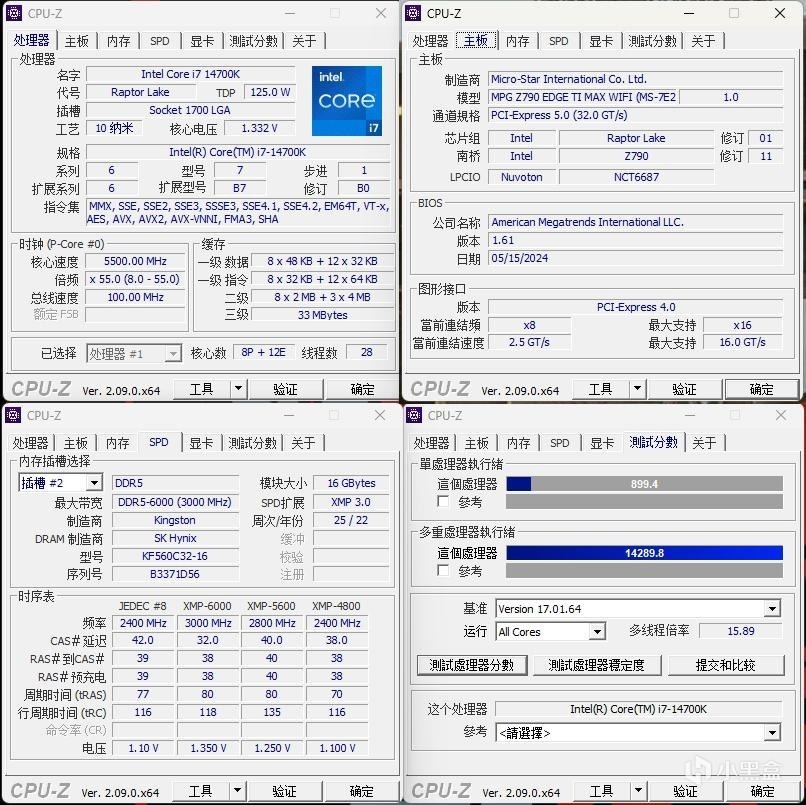Click XMP-6000 voltage 1.350 V cell
This screenshot has height=805, width=806.
click(208, 748)
